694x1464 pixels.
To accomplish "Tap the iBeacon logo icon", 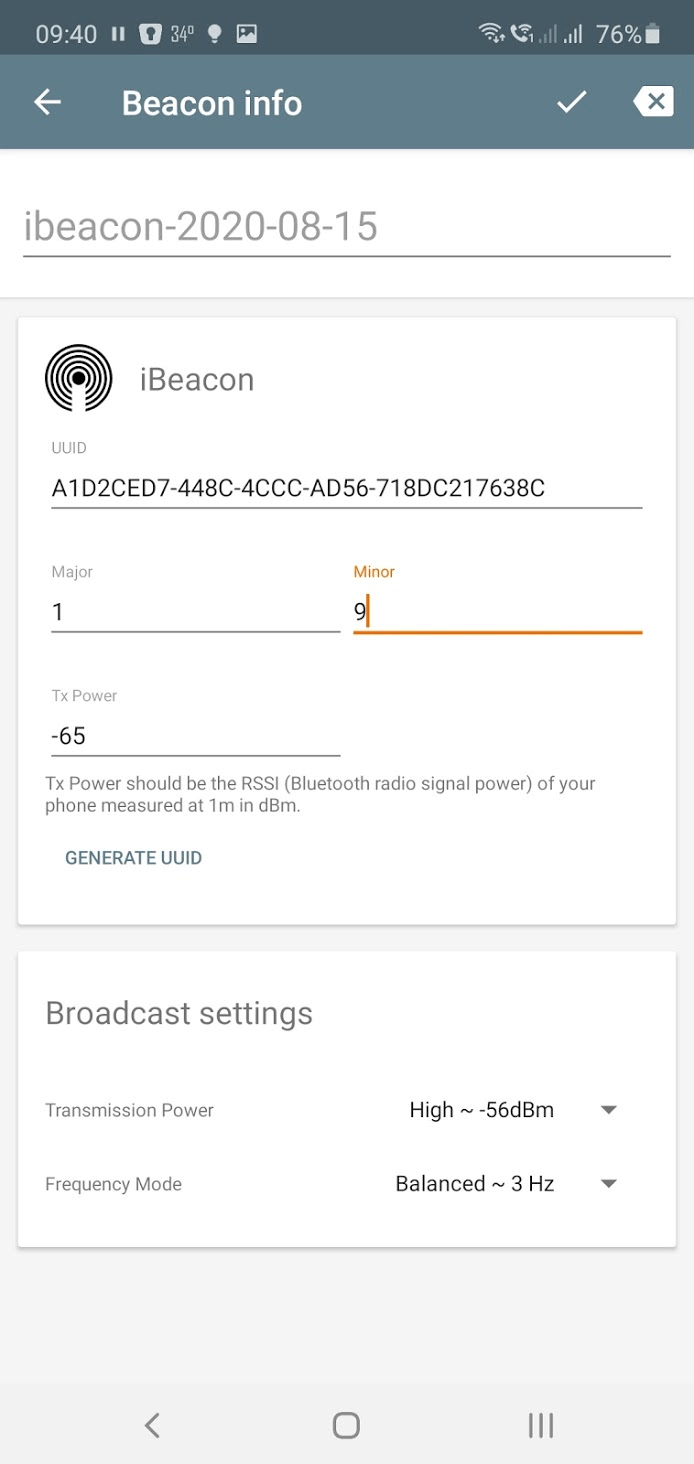I will pyautogui.click(x=79, y=378).
